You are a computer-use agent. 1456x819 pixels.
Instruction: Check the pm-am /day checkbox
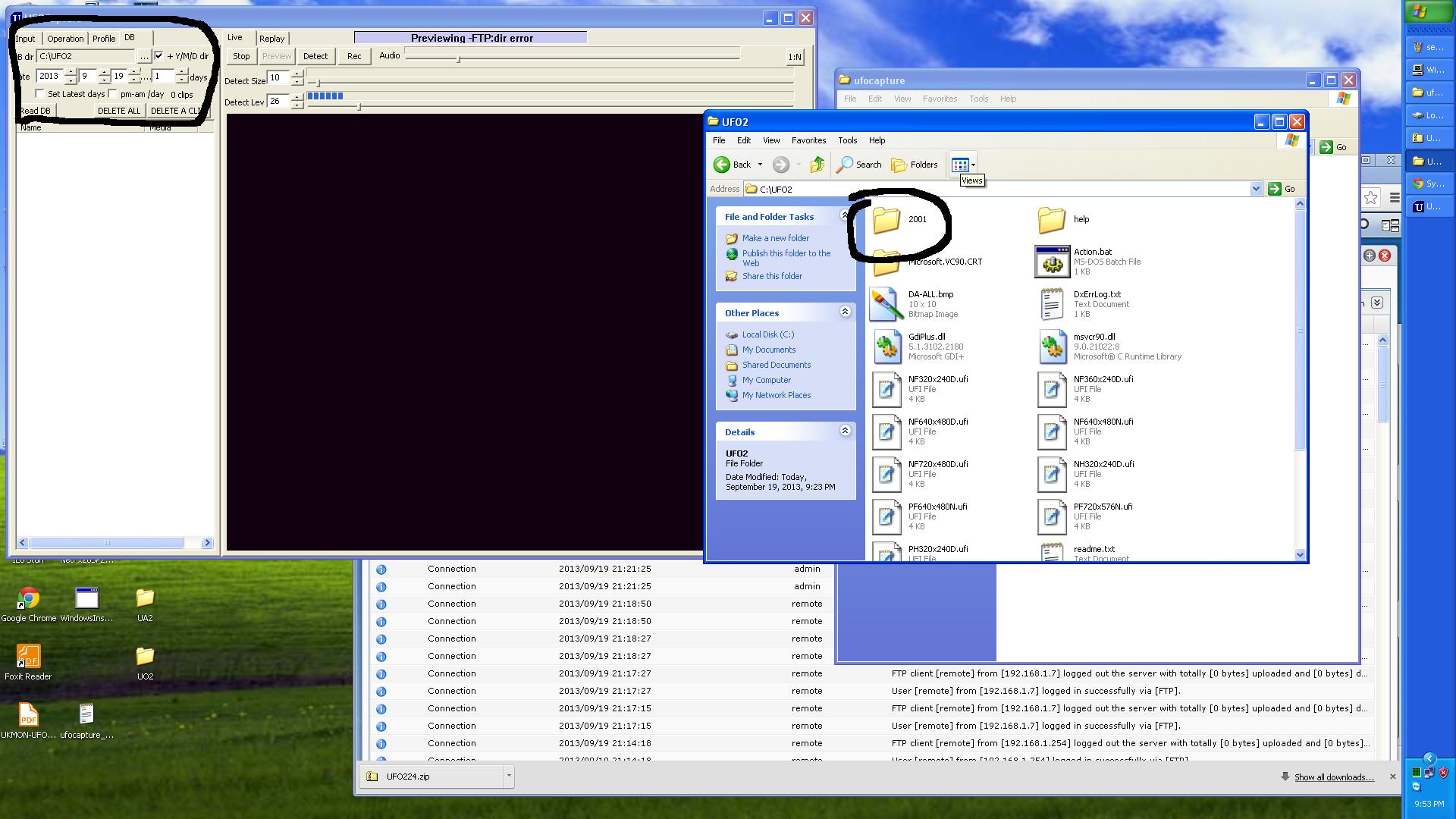click(x=113, y=94)
